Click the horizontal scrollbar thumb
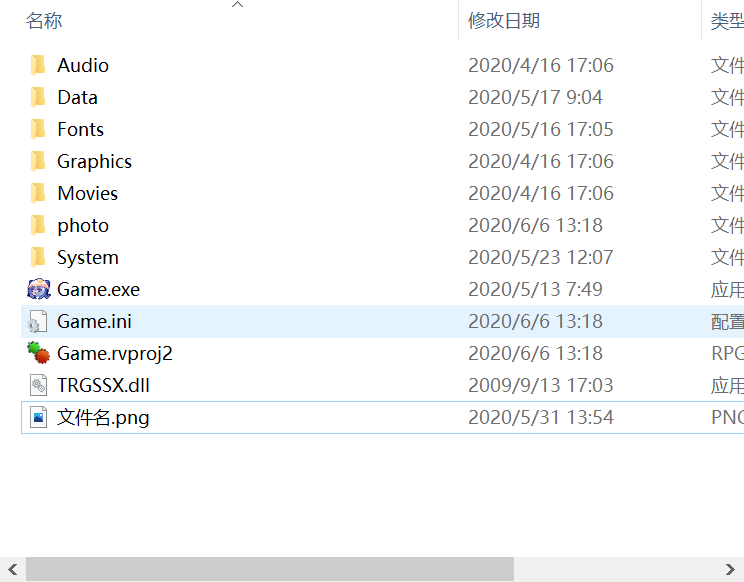744x582 pixels. point(270,569)
